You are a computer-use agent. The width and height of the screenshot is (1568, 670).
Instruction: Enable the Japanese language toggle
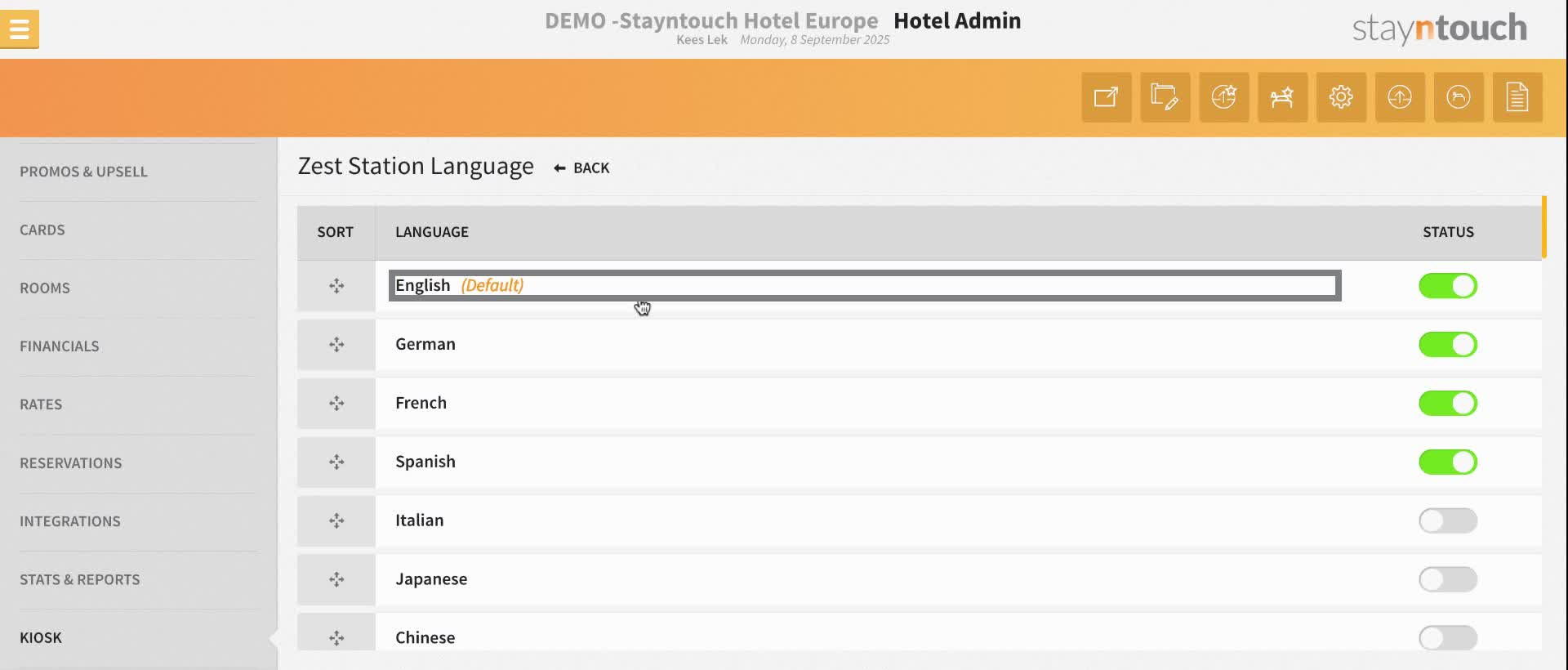[1448, 580]
